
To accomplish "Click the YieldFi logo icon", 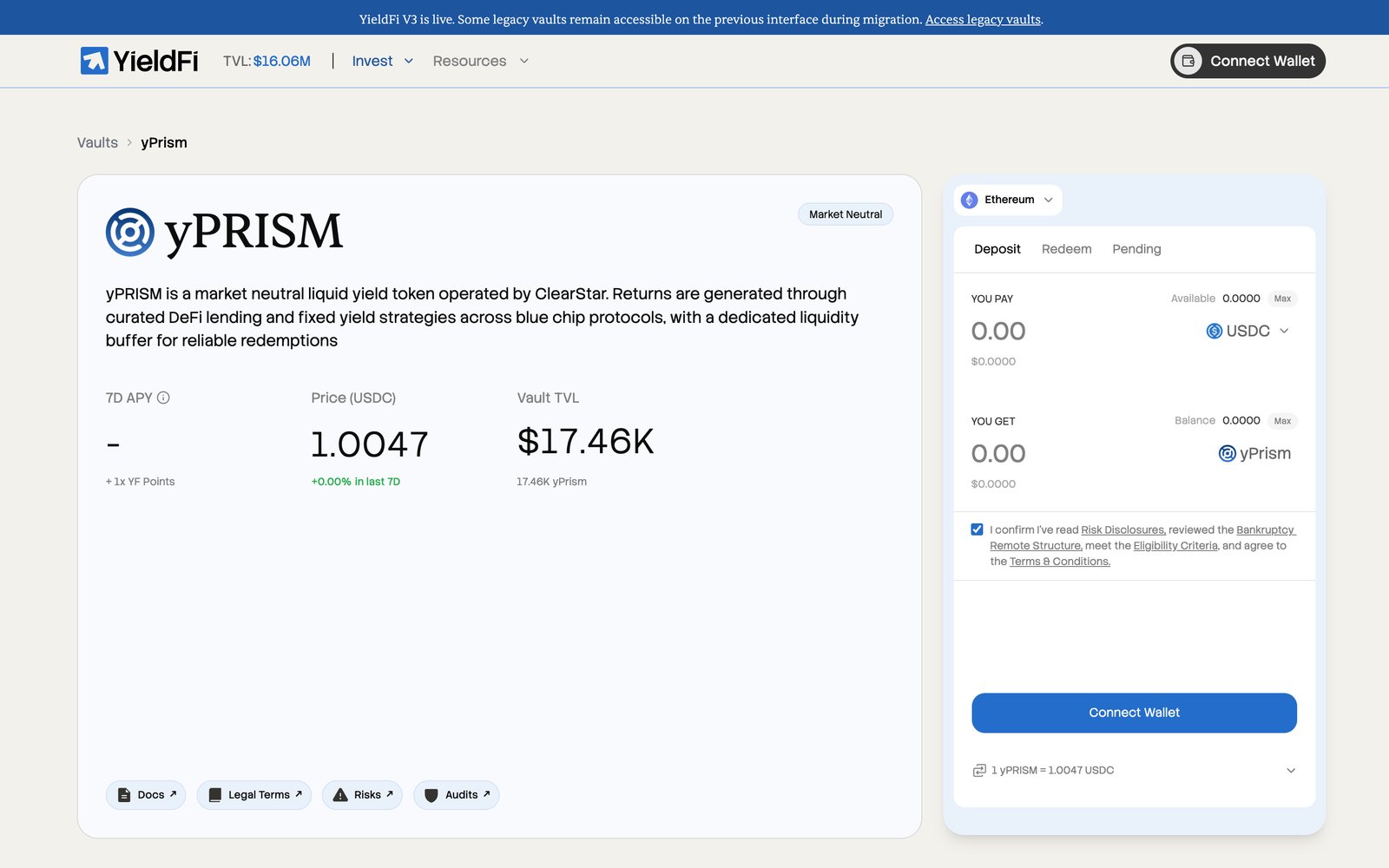I will point(94,61).
